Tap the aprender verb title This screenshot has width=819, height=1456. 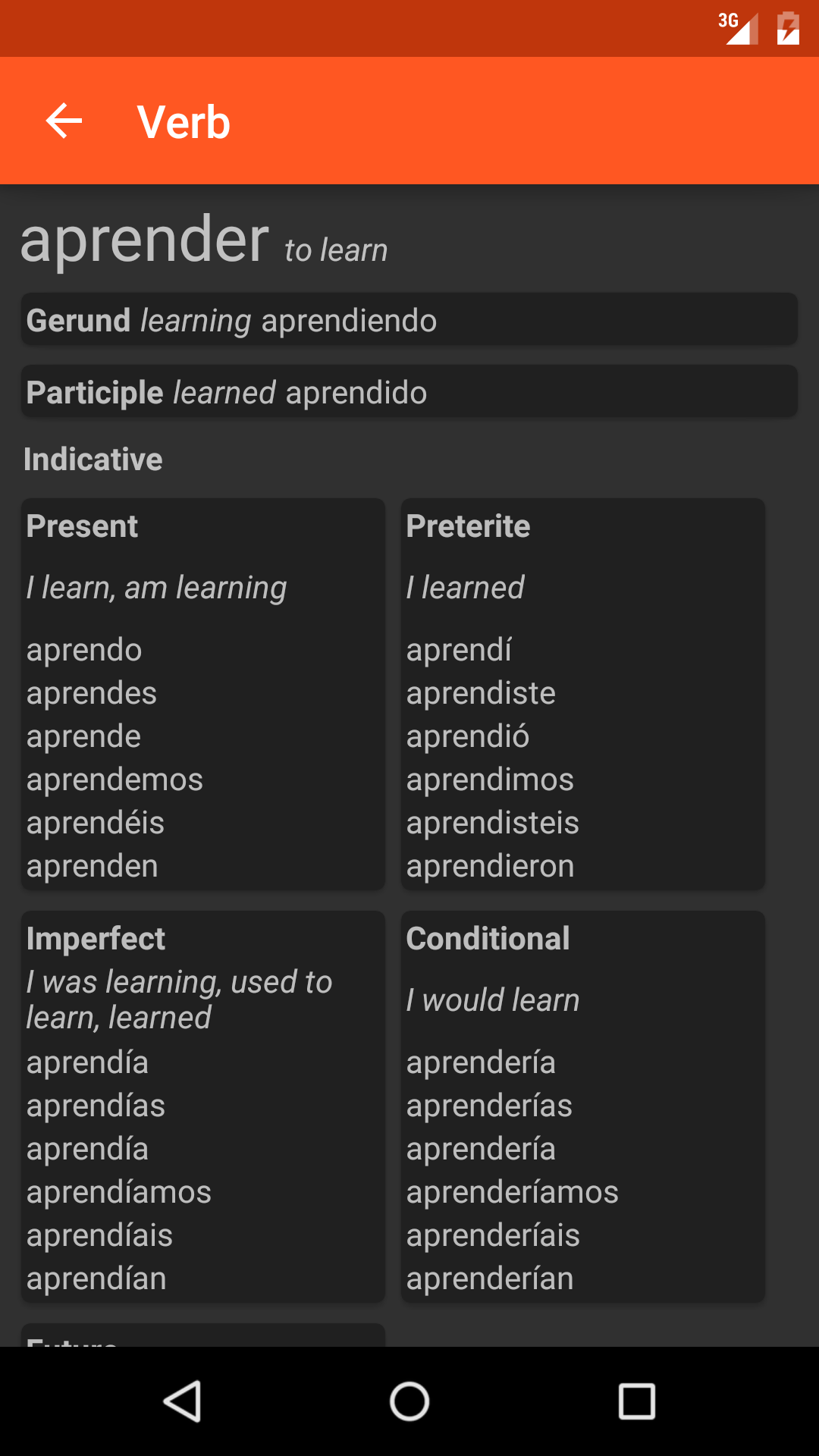click(x=145, y=240)
